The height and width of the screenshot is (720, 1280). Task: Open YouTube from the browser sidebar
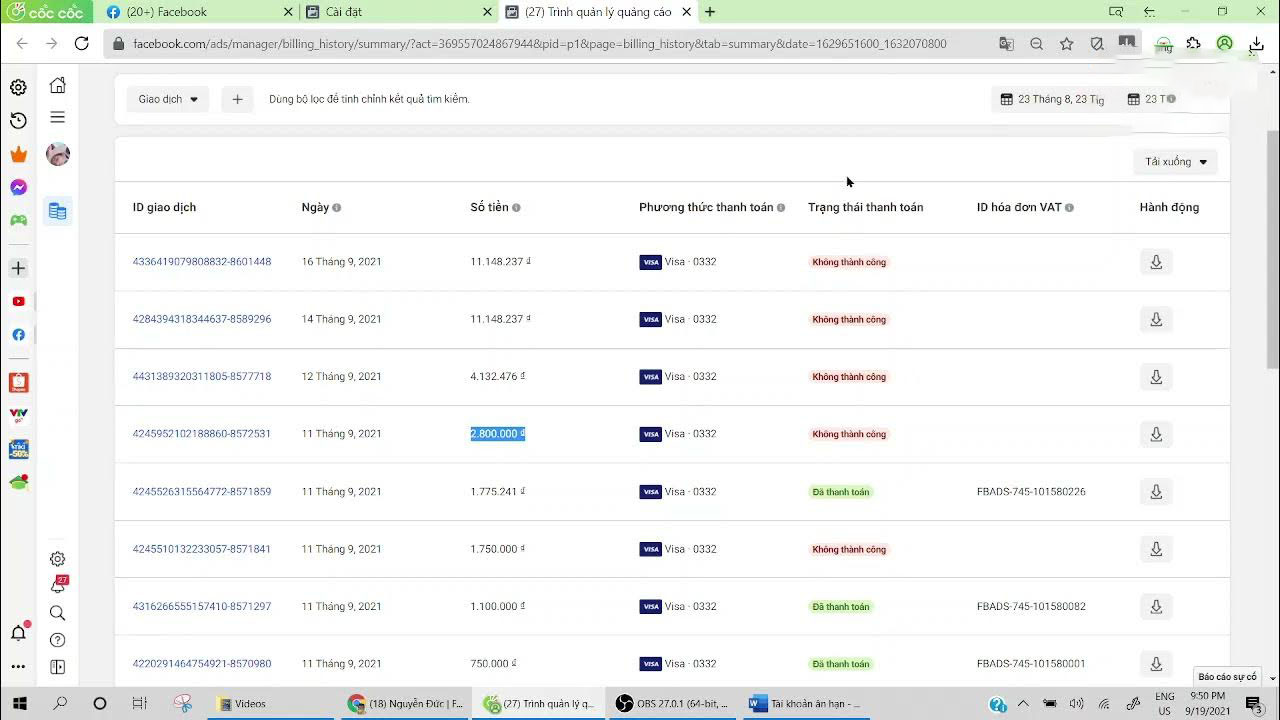tap(18, 301)
